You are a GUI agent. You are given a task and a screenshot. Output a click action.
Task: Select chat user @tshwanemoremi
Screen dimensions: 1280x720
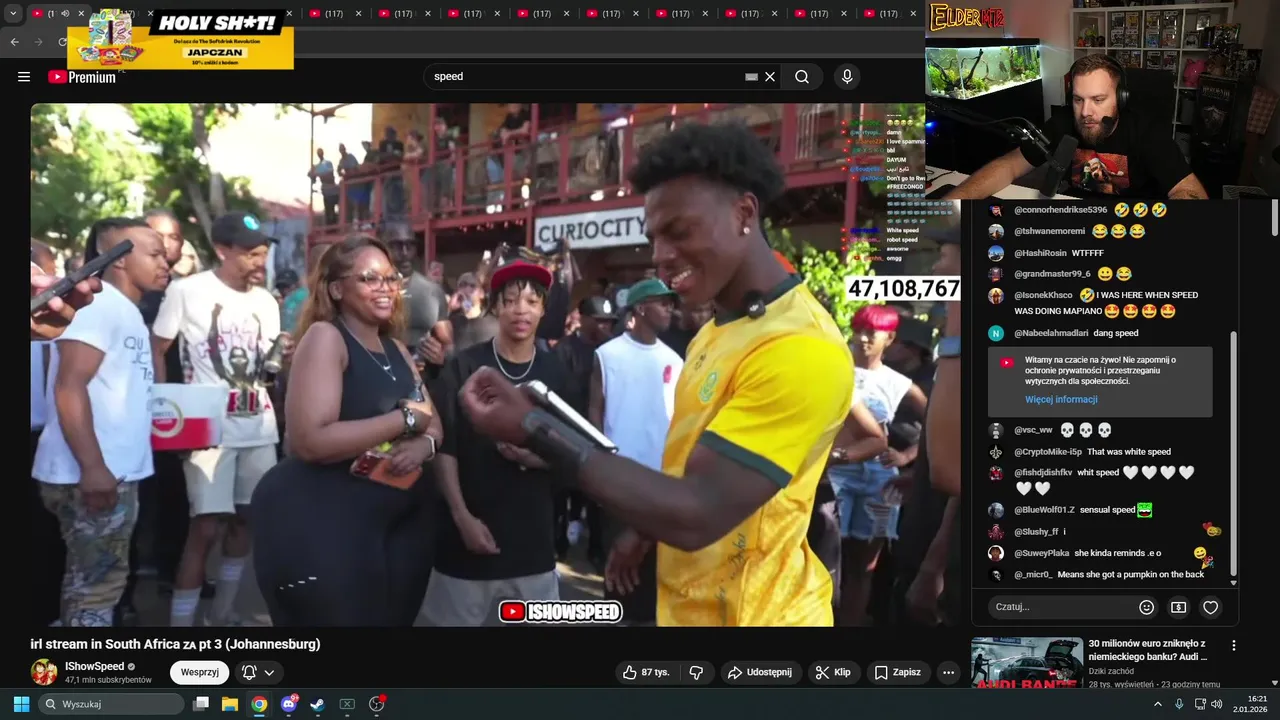pos(1049,232)
